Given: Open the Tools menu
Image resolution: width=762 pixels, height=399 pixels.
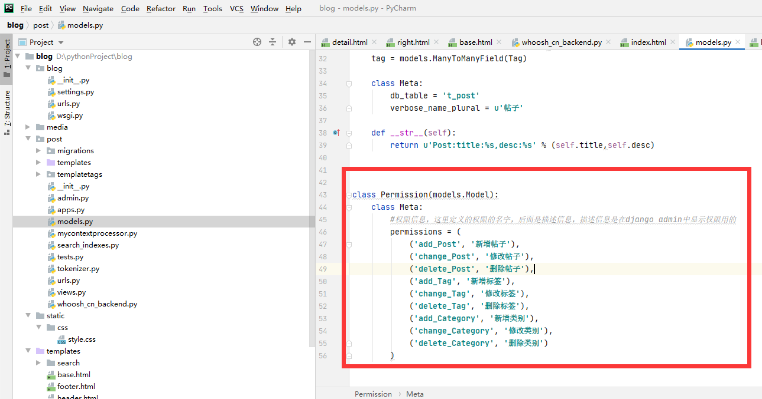Looking at the screenshot, I should (212, 8).
